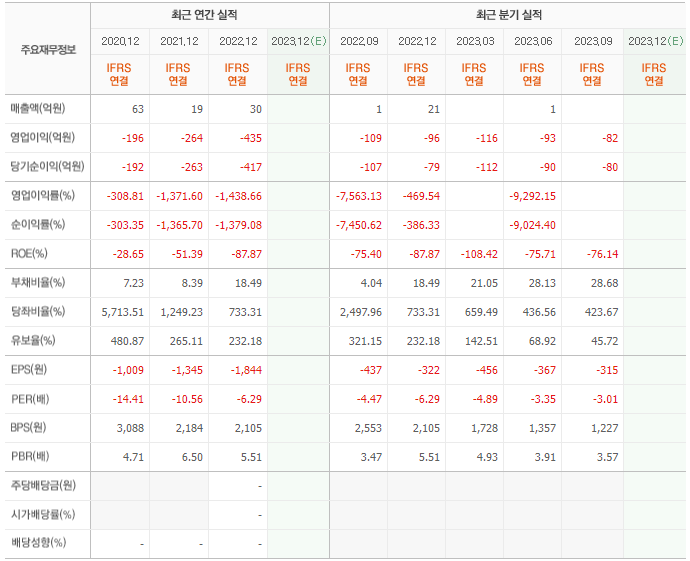Click the quarterly 2023.06 column header
The height and width of the screenshot is (561, 690).
click(x=533, y=41)
